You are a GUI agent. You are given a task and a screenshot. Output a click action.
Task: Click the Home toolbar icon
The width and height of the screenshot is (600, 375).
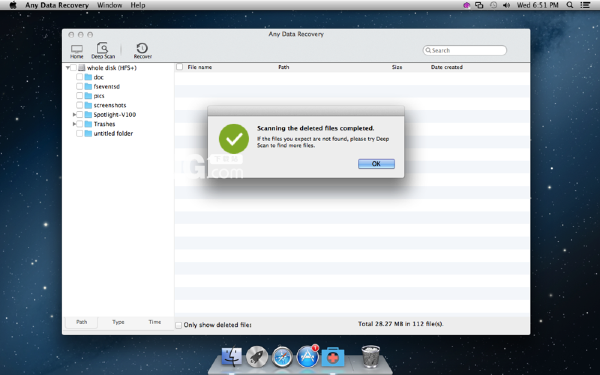point(77,51)
